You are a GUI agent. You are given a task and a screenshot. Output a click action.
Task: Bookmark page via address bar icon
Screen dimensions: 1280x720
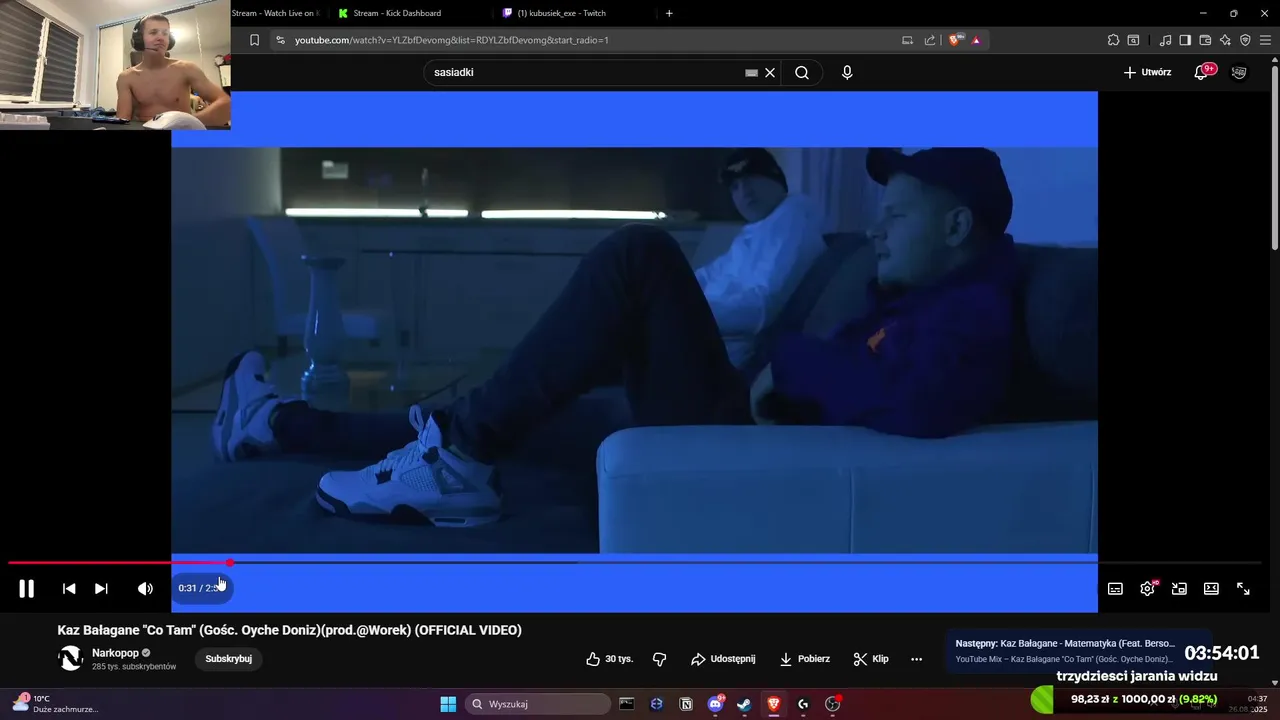coord(254,40)
